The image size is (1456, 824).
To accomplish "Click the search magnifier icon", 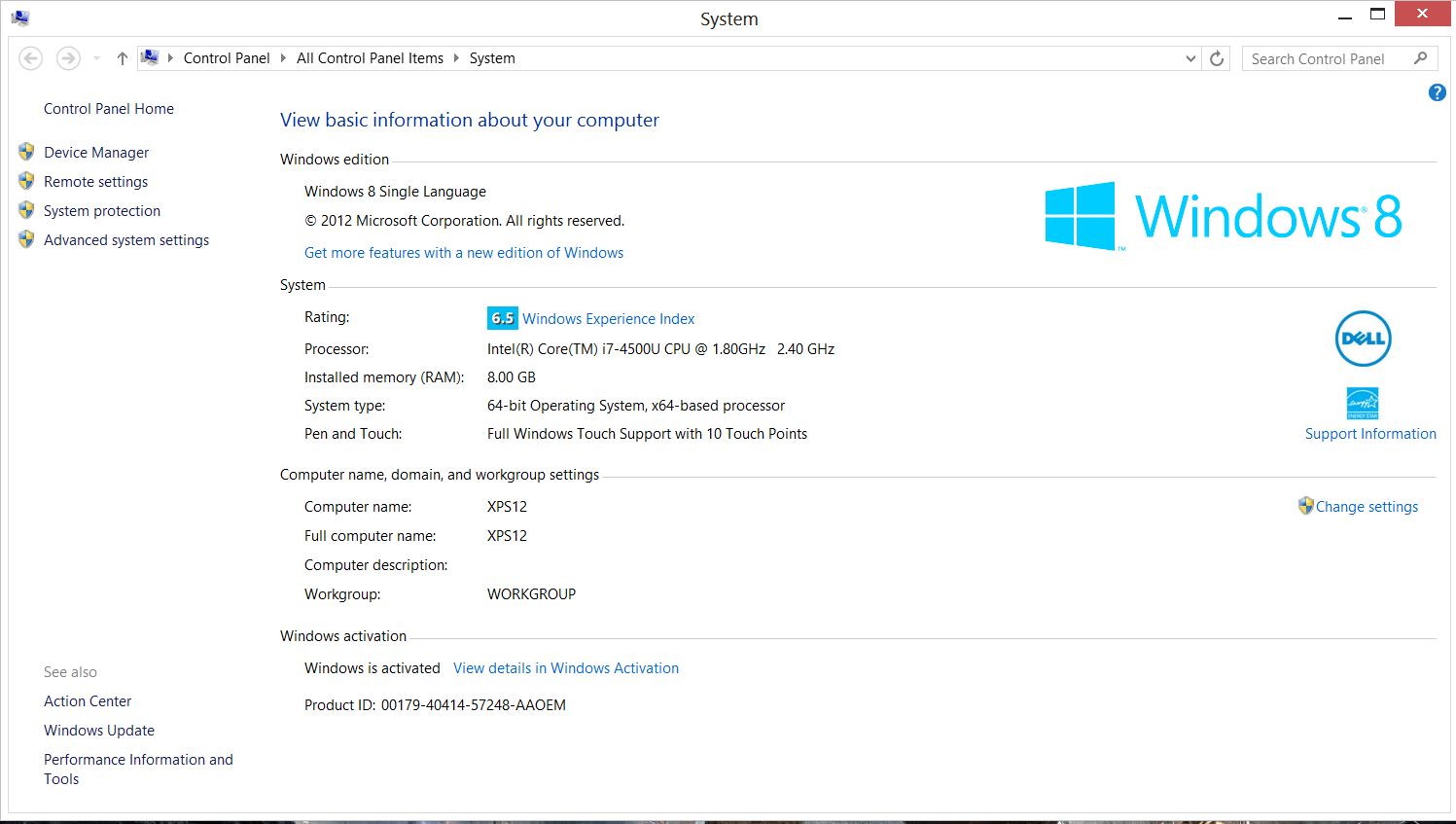I will tap(1421, 58).
